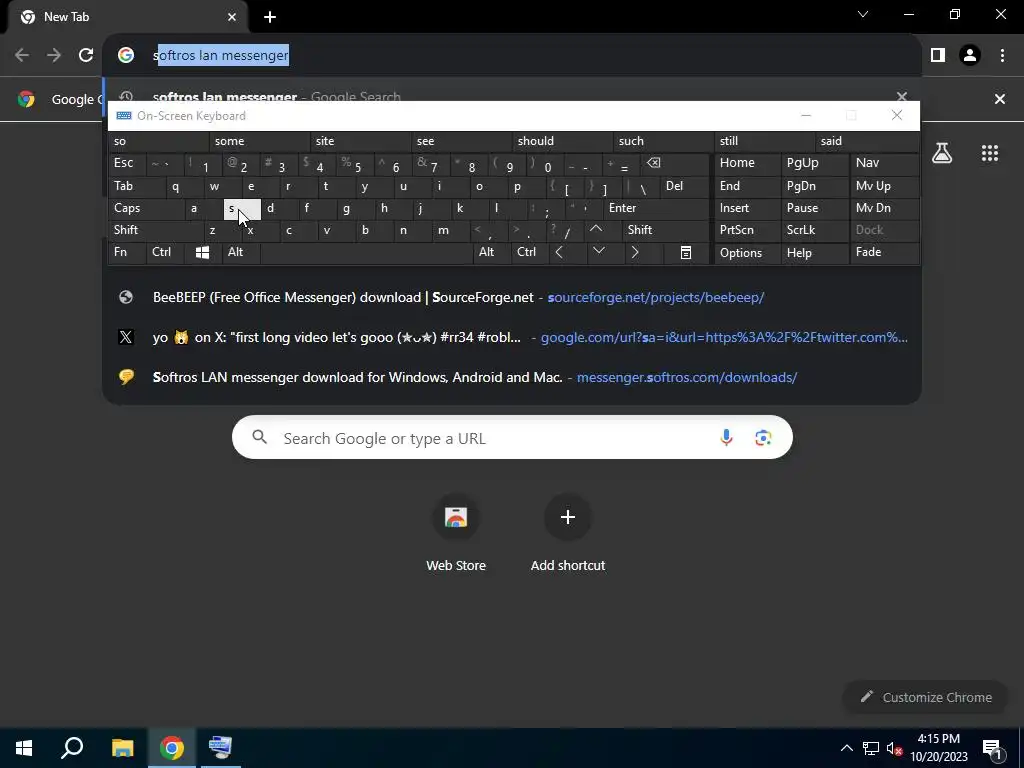Open taskbar Search magnifier
The image size is (1024, 768).
tap(72, 748)
